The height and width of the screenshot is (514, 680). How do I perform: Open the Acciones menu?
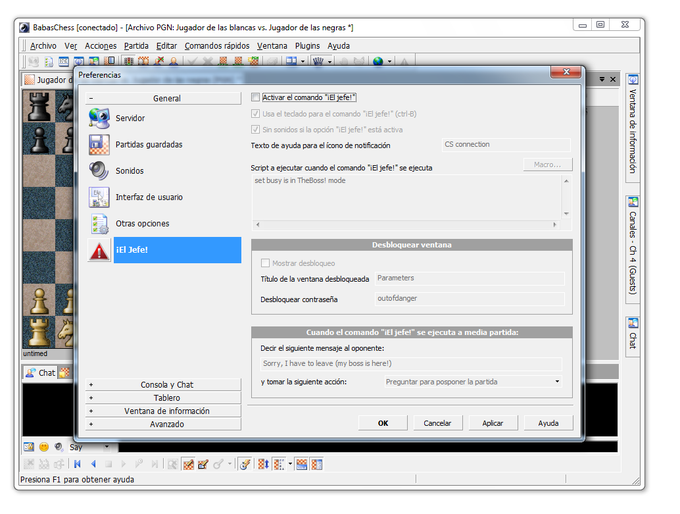pyautogui.click(x=101, y=46)
